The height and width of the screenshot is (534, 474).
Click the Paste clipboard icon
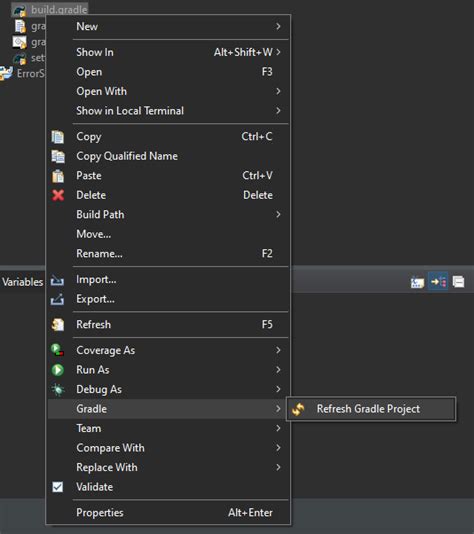click(x=58, y=176)
